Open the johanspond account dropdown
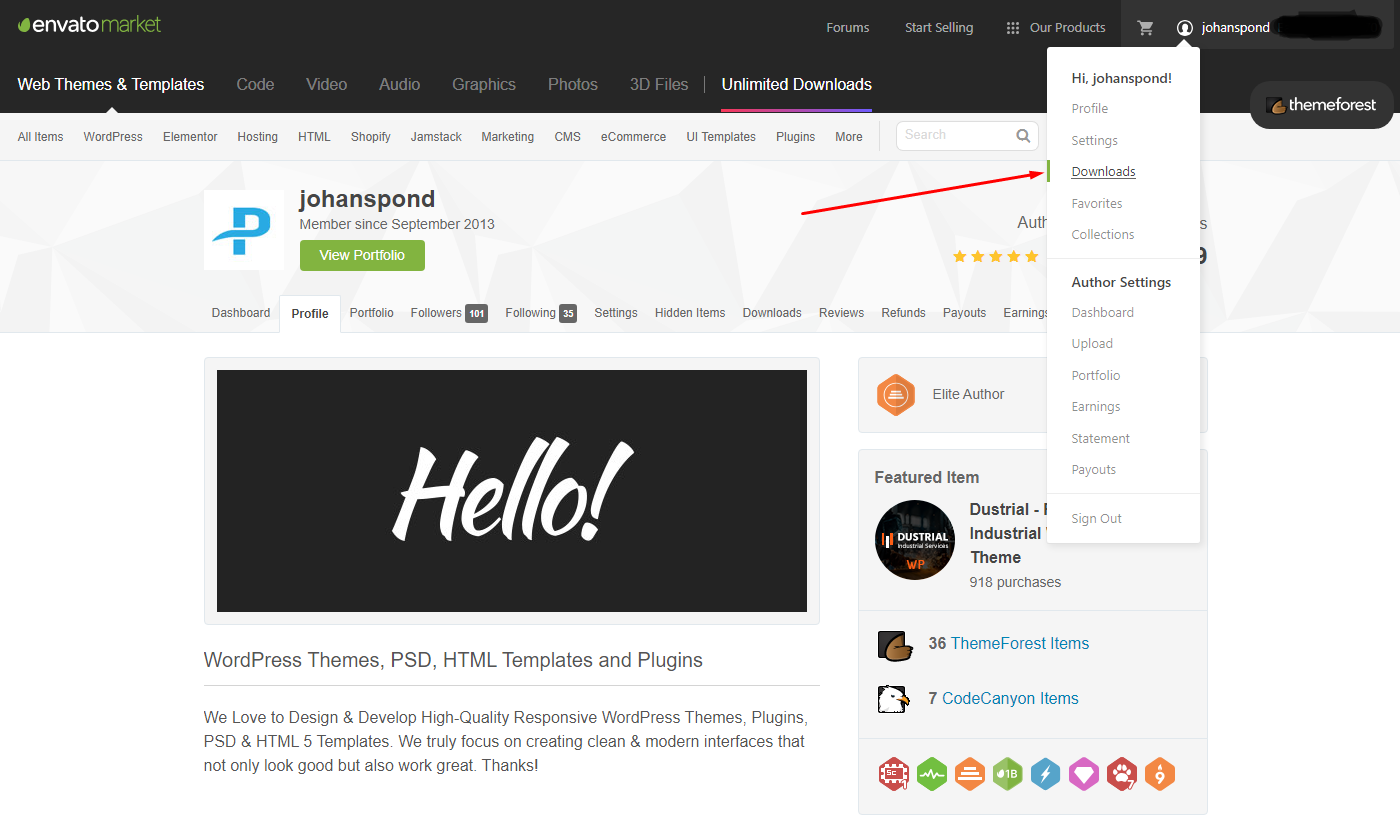The height and width of the screenshot is (815, 1400). pyautogui.click(x=1224, y=28)
